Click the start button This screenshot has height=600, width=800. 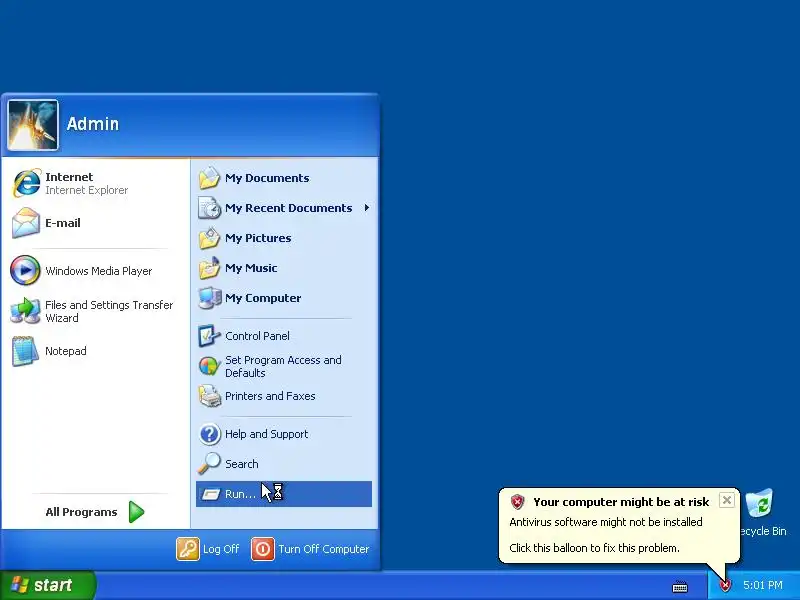[x=48, y=585]
